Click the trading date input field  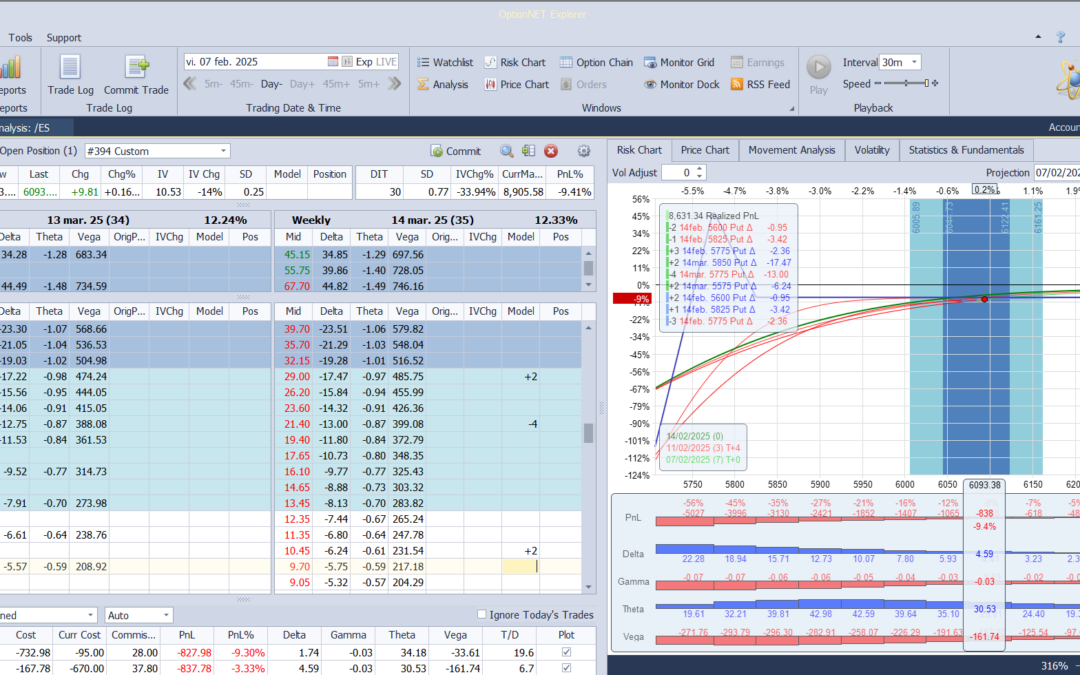tap(255, 61)
